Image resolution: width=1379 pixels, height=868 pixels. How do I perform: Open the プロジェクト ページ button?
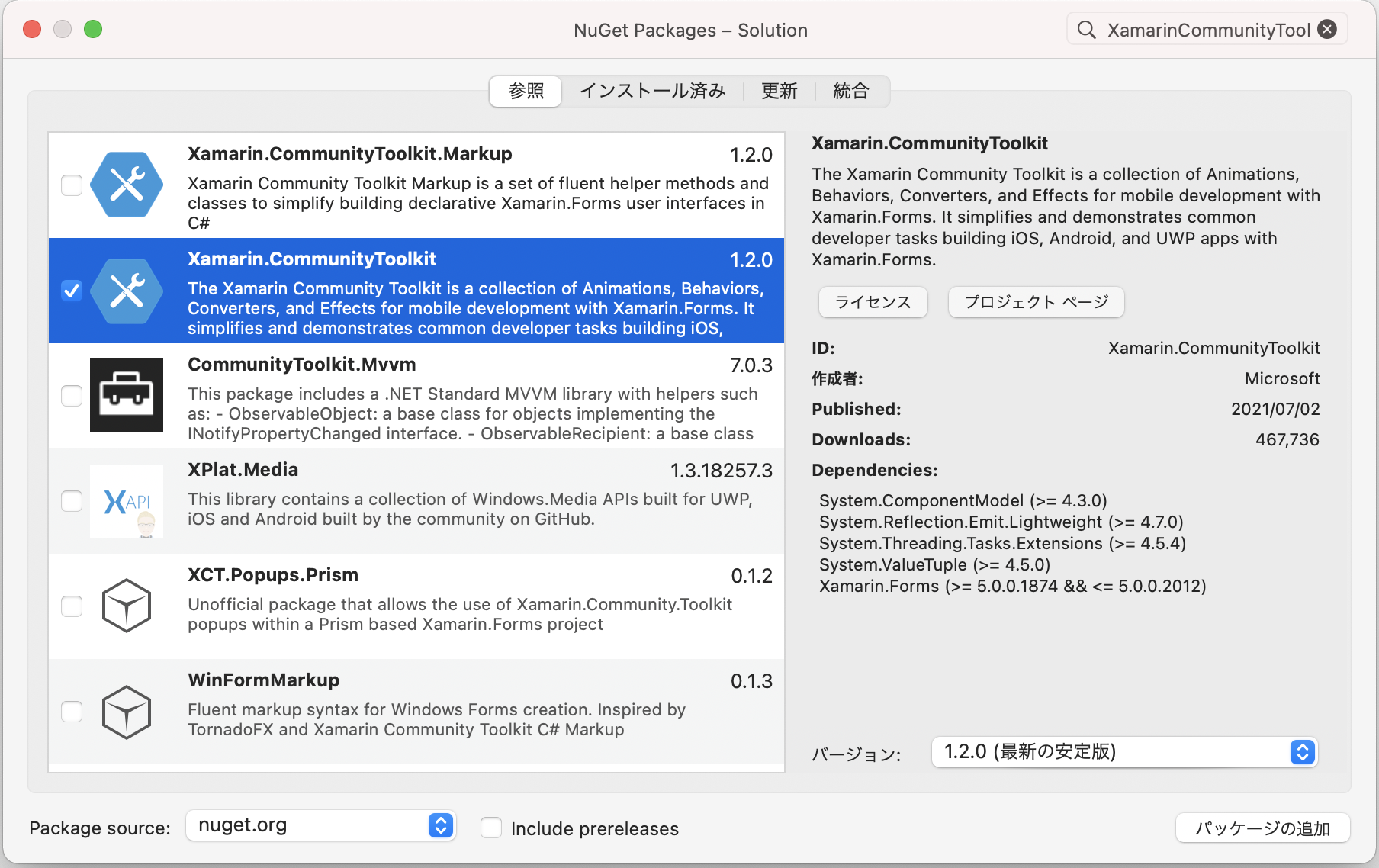(x=1037, y=302)
